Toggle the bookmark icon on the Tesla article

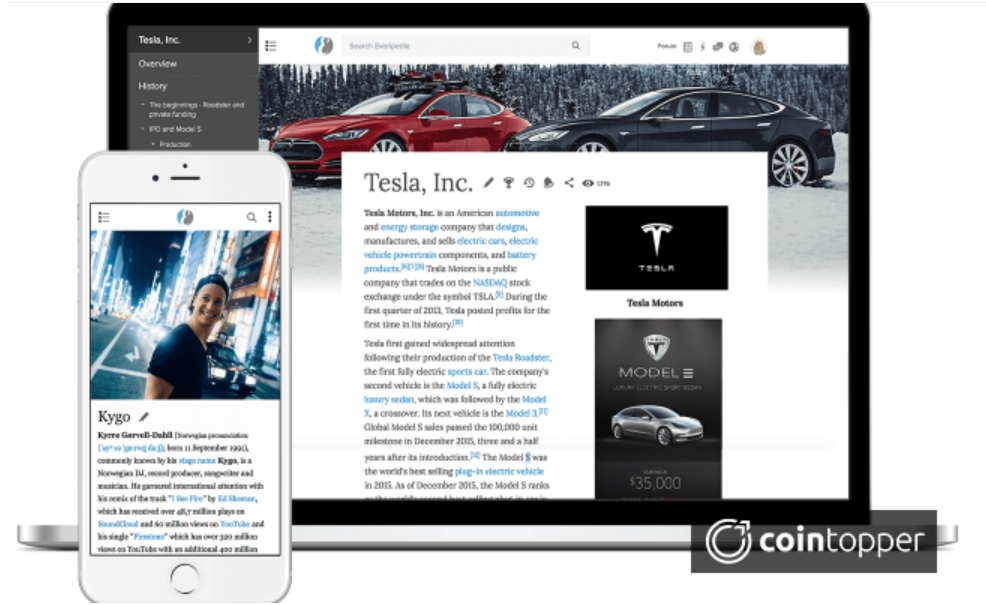tap(549, 182)
